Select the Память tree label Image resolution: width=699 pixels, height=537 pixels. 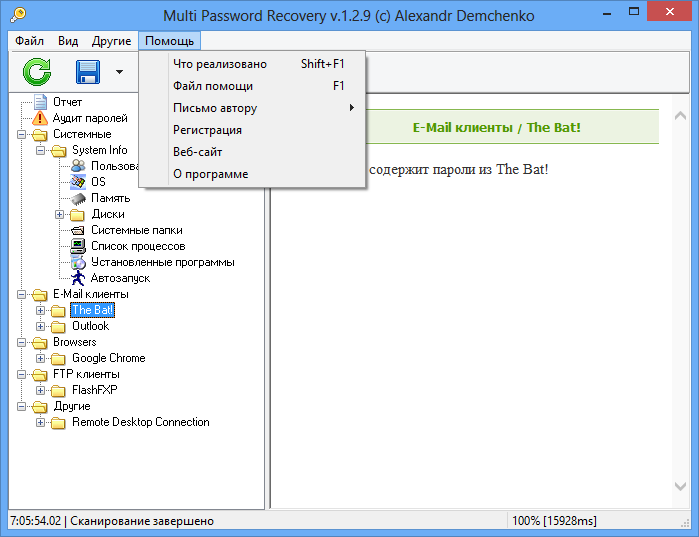111,198
